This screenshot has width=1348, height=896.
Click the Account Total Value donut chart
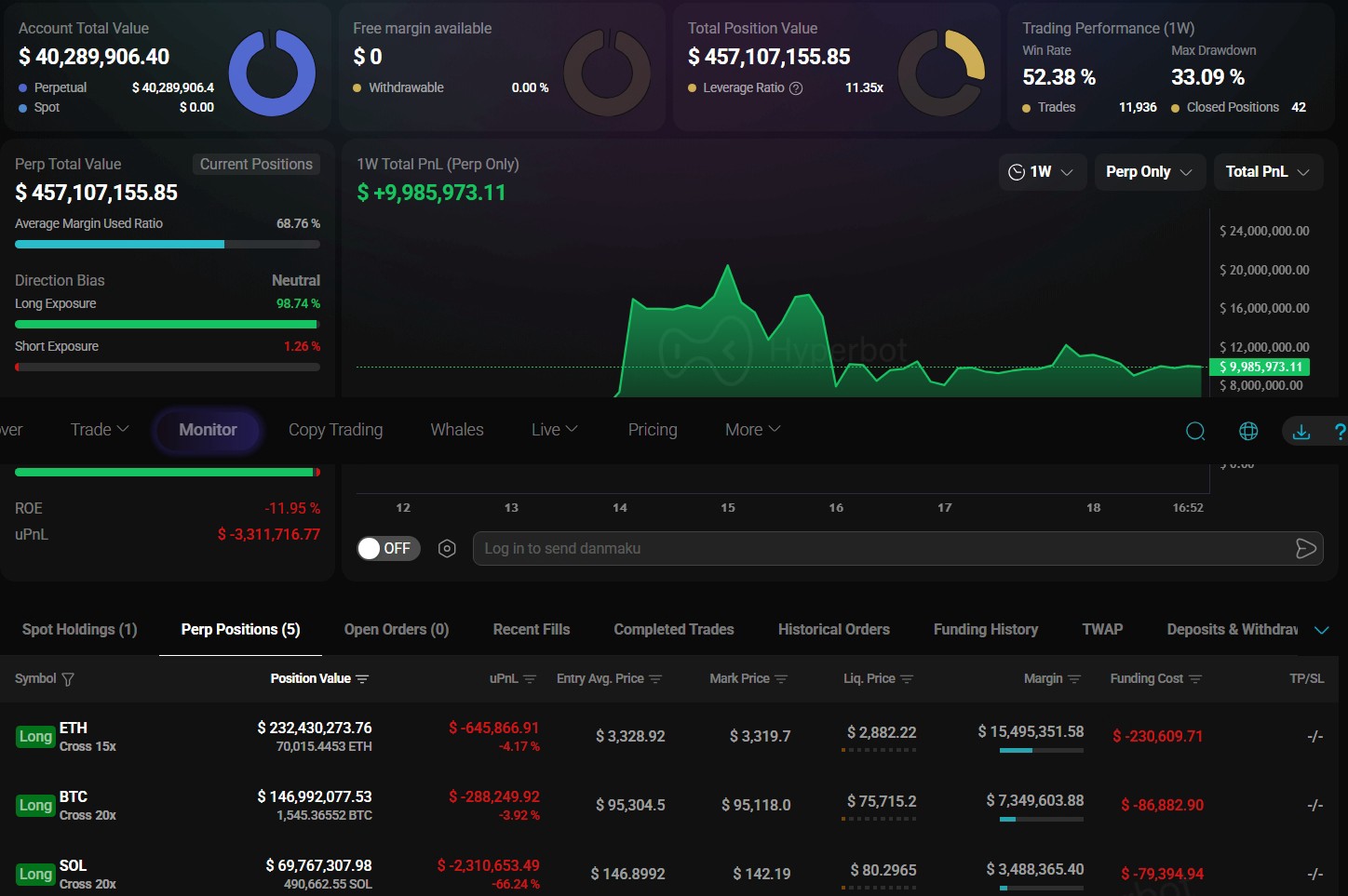[x=272, y=73]
